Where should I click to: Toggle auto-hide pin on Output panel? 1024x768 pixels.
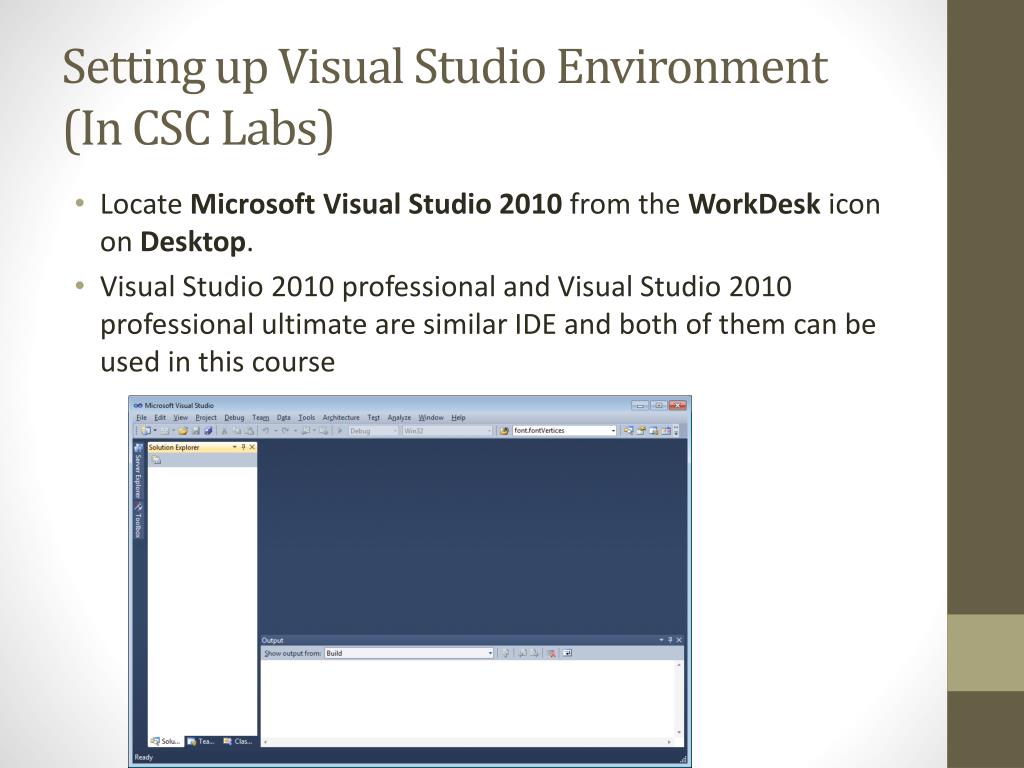coord(670,640)
